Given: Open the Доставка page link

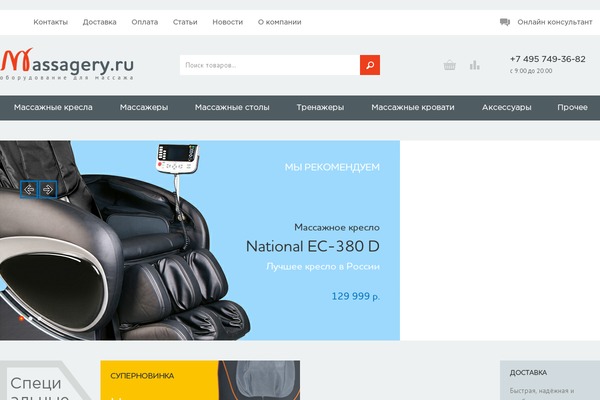Looking at the screenshot, I should pos(99,22).
